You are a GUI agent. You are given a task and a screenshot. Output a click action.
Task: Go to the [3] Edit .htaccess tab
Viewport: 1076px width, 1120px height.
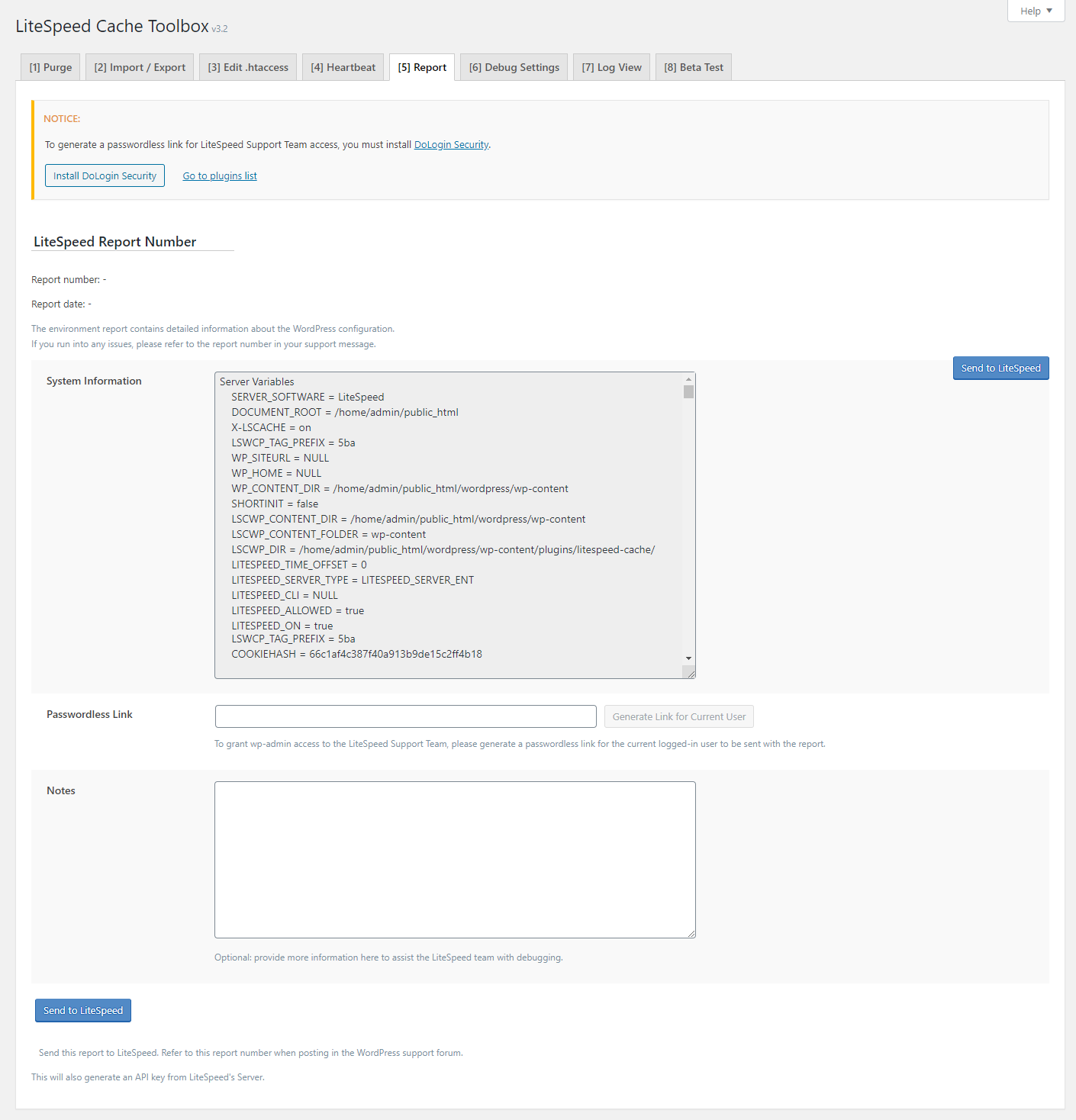click(248, 67)
